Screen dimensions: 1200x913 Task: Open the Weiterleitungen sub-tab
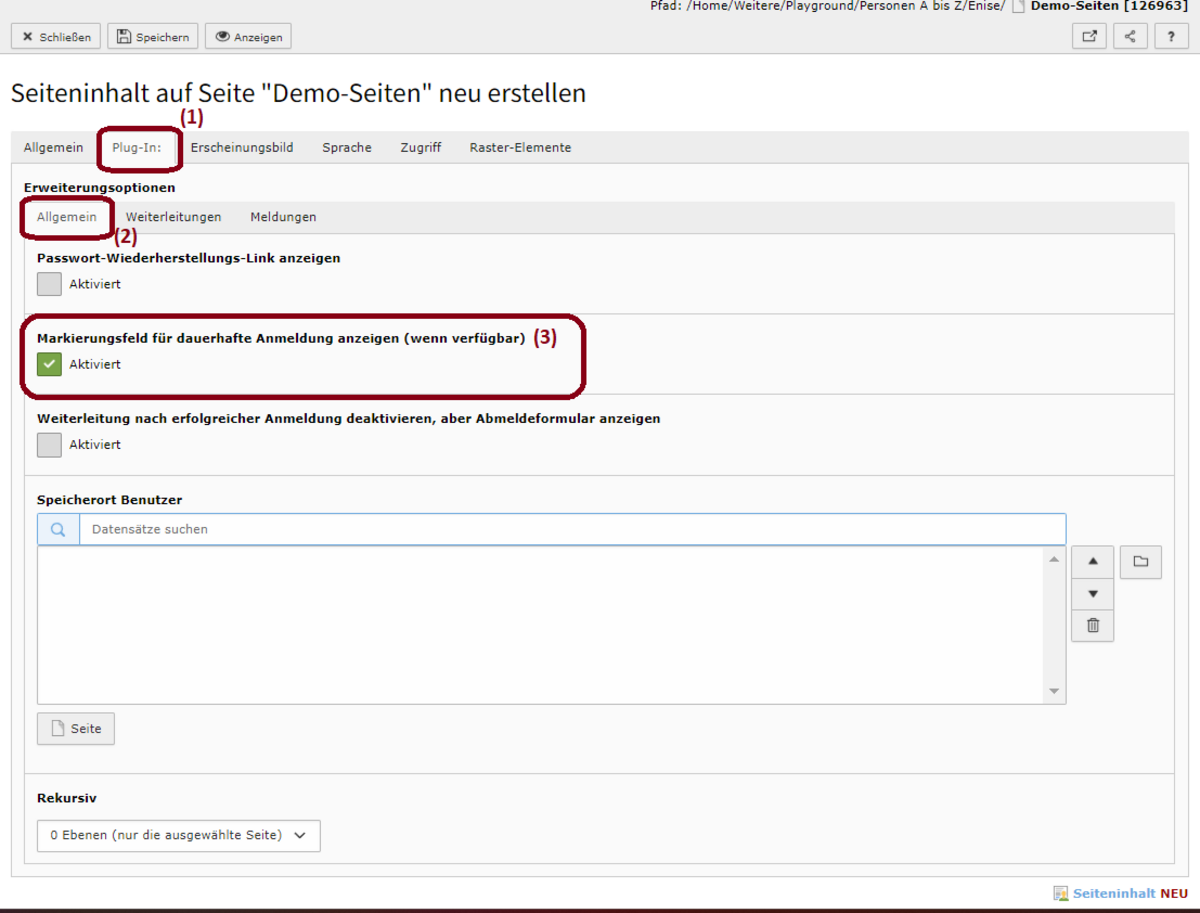(x=174, y=217)
